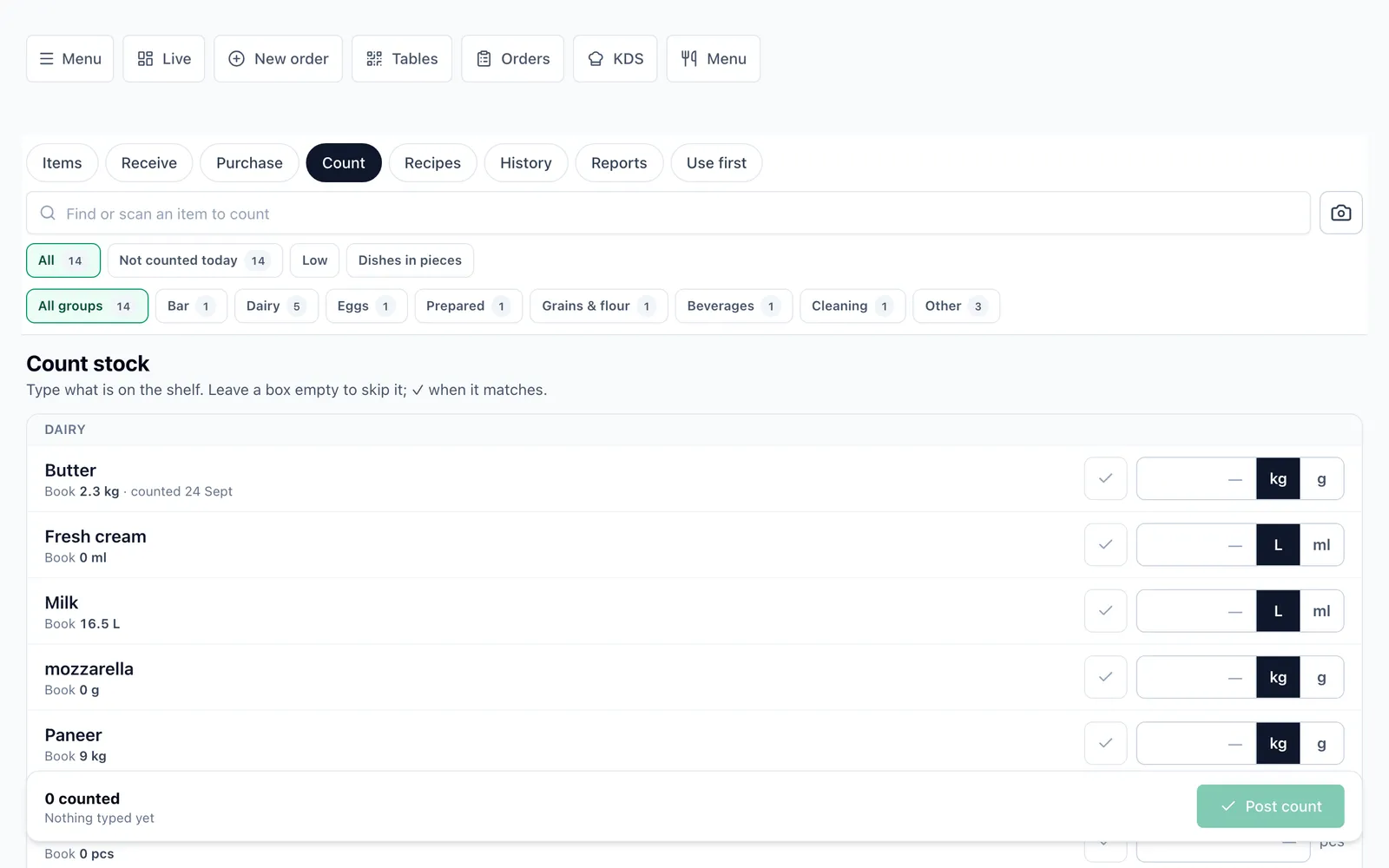The image size is (1389, 868).
Task: Click the camera scan button
Action: [x=1340, y=213]
